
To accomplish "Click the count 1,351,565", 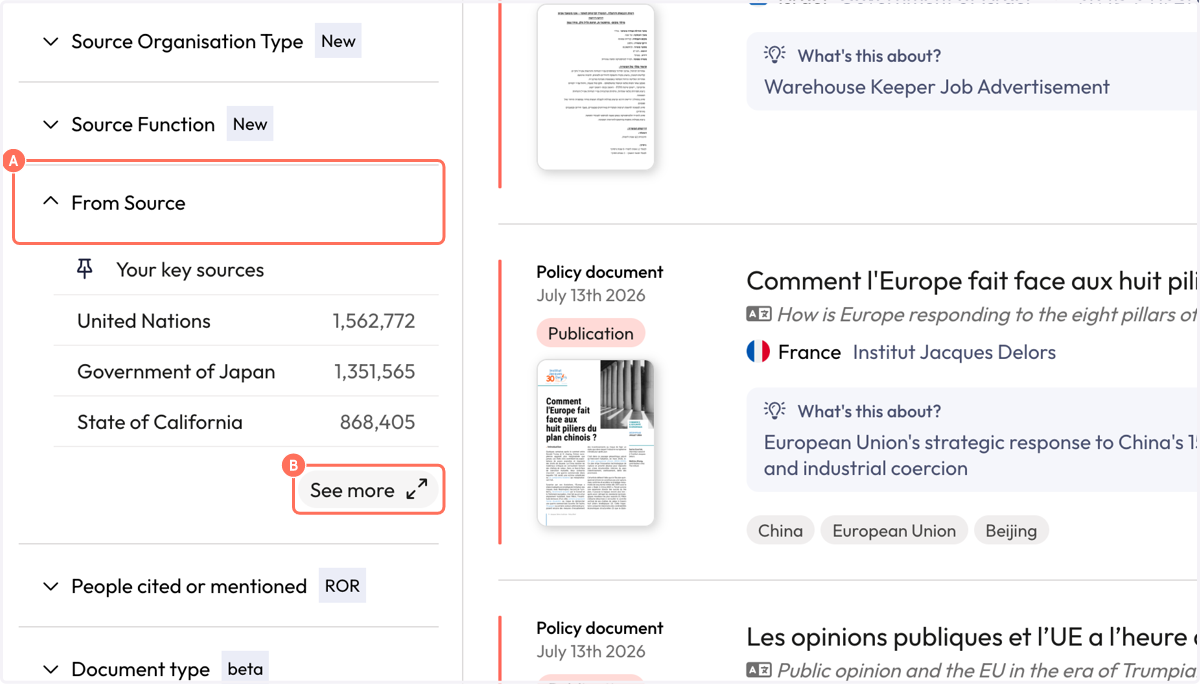I will coord(374,371).
